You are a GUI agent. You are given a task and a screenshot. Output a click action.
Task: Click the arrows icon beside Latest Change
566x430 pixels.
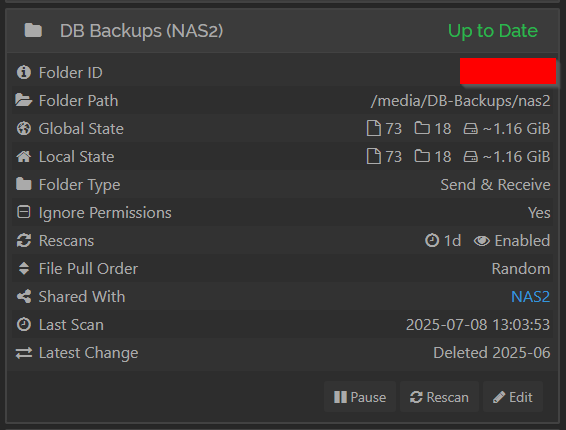[x=24, y=353]
